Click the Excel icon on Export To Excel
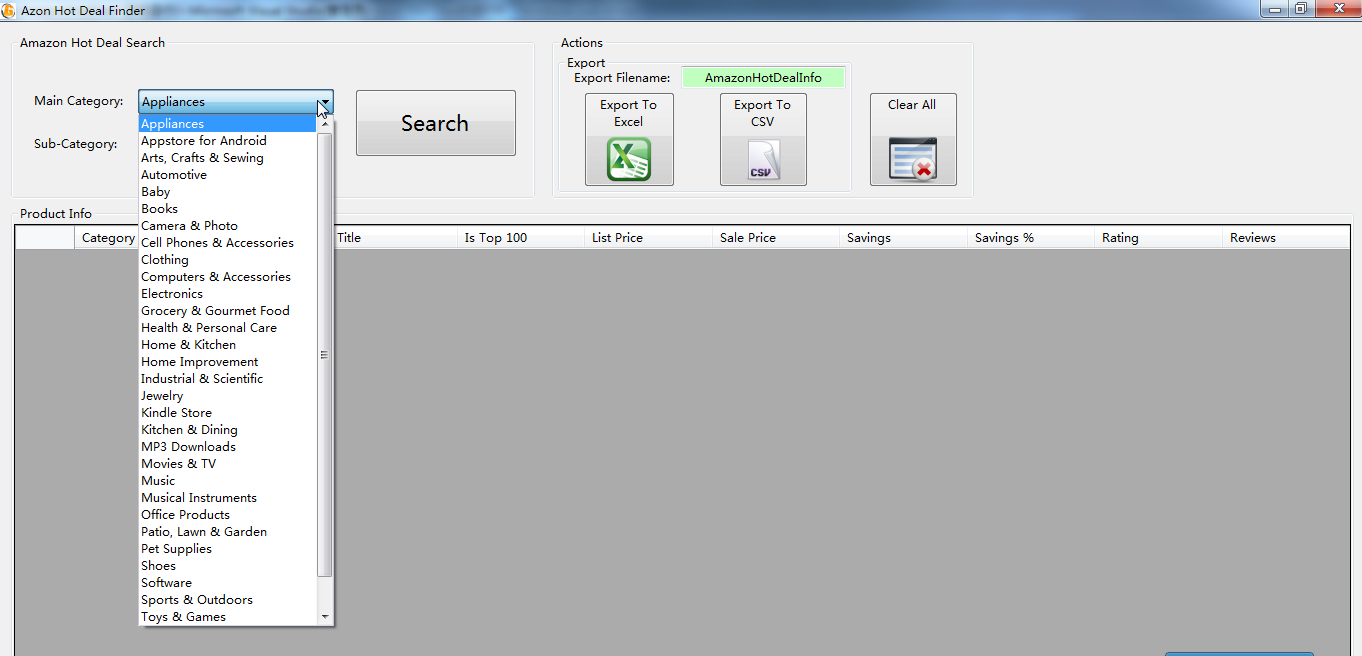Image resolution: width=1362 pixels, height=656 pixels. coord(629,160)
